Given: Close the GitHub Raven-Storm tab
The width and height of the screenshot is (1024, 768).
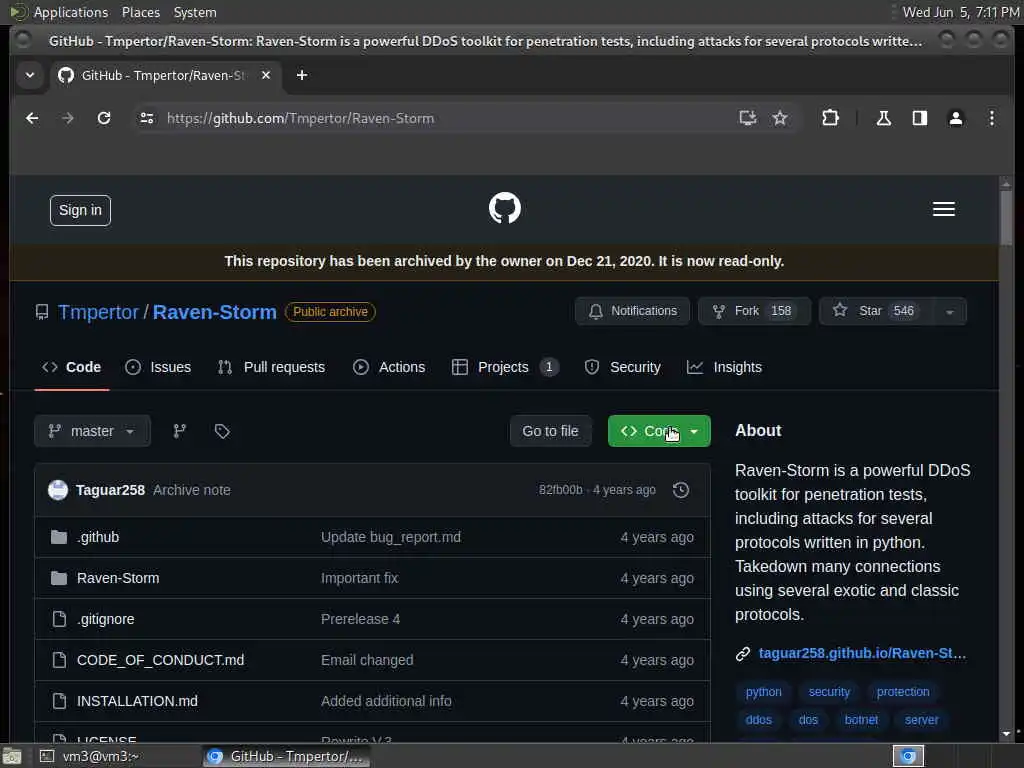Looking at the screenshot, I should 266,75.
